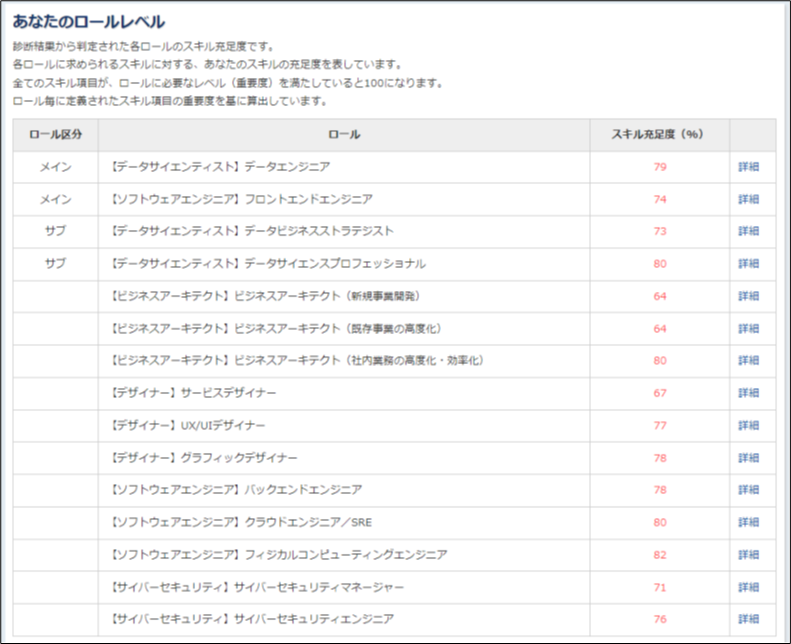Open 詳細 link for フィジカルコンピューティングエンジニア row
The image size is (791, 644).
[749, 555]
